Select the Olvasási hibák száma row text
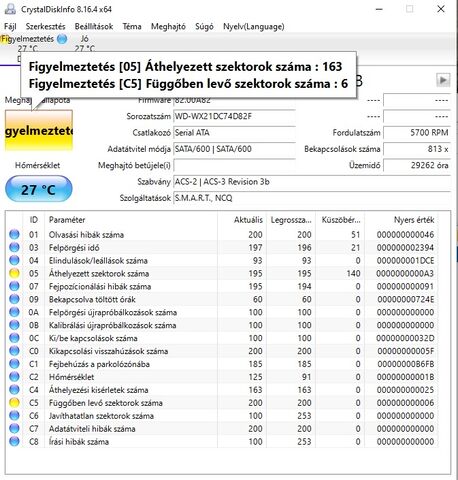 [x=86, y=235]
